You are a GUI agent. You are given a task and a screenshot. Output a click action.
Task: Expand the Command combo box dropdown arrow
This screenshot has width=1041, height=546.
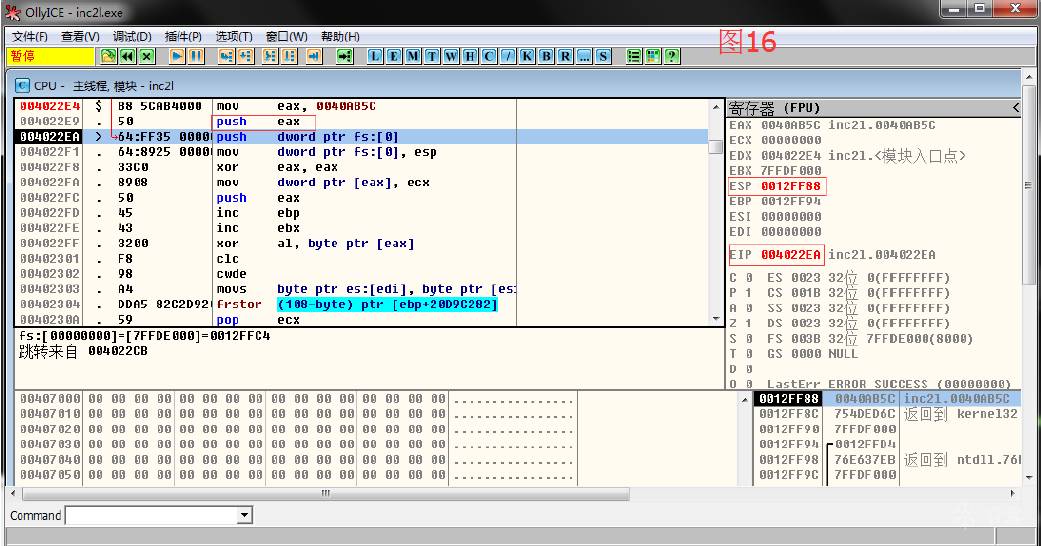pyautogui.click(x=244, y=515)
